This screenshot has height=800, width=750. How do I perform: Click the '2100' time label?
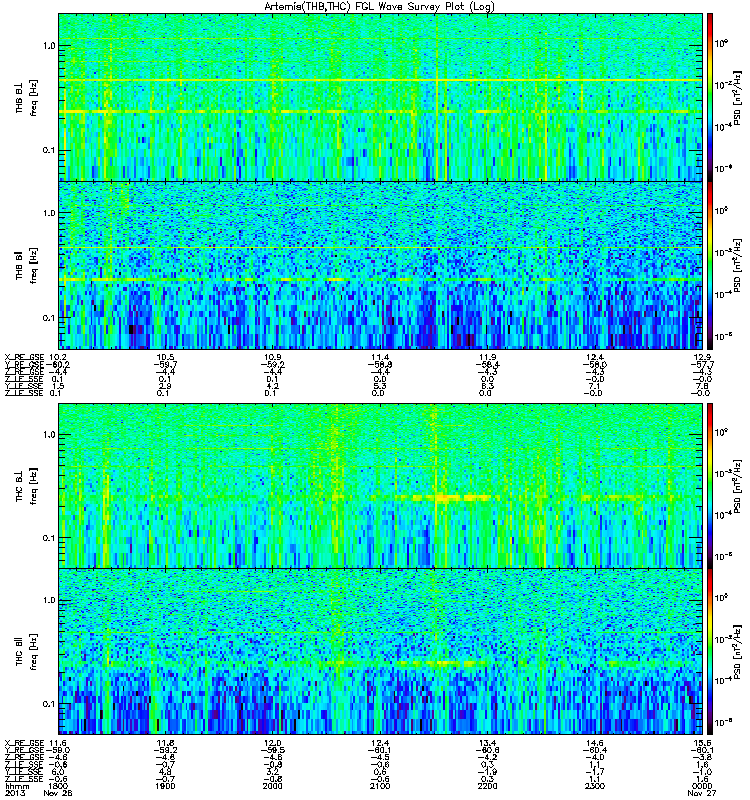click(380, 786)
